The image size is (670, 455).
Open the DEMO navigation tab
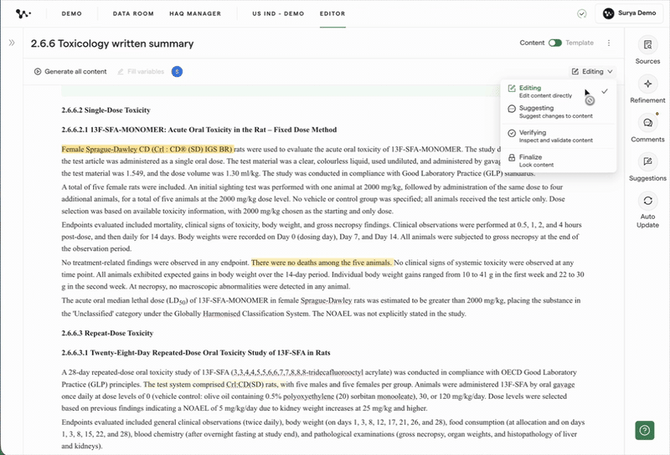point(71,14)
